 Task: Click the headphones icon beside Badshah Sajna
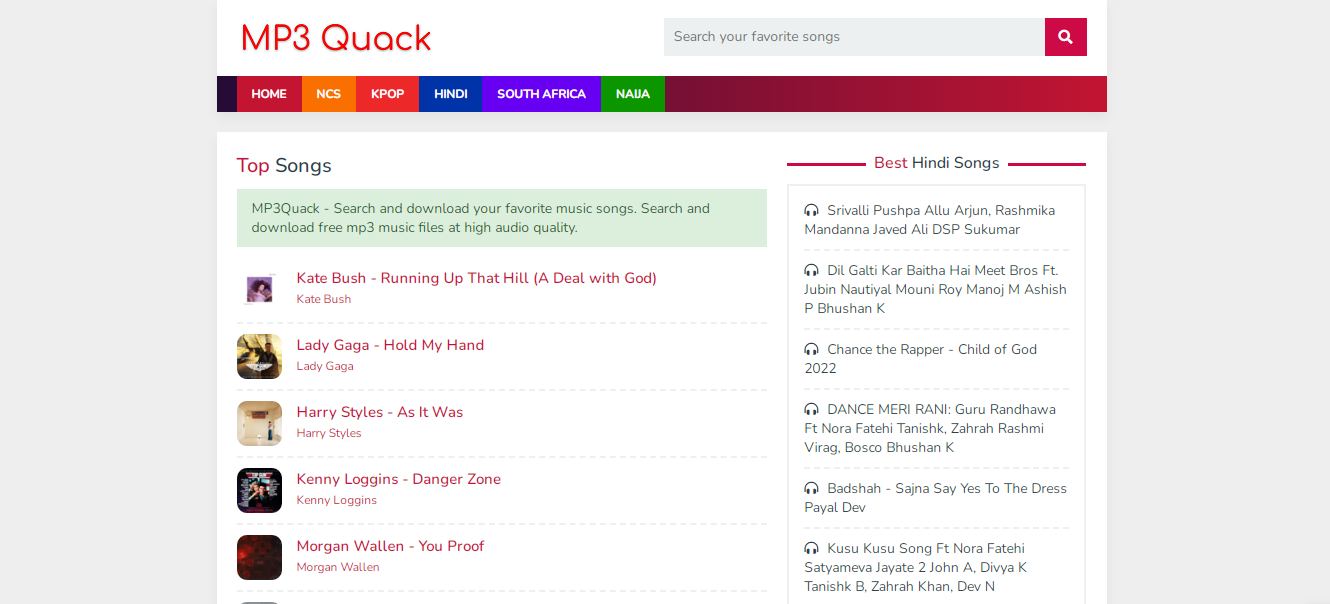811,489
